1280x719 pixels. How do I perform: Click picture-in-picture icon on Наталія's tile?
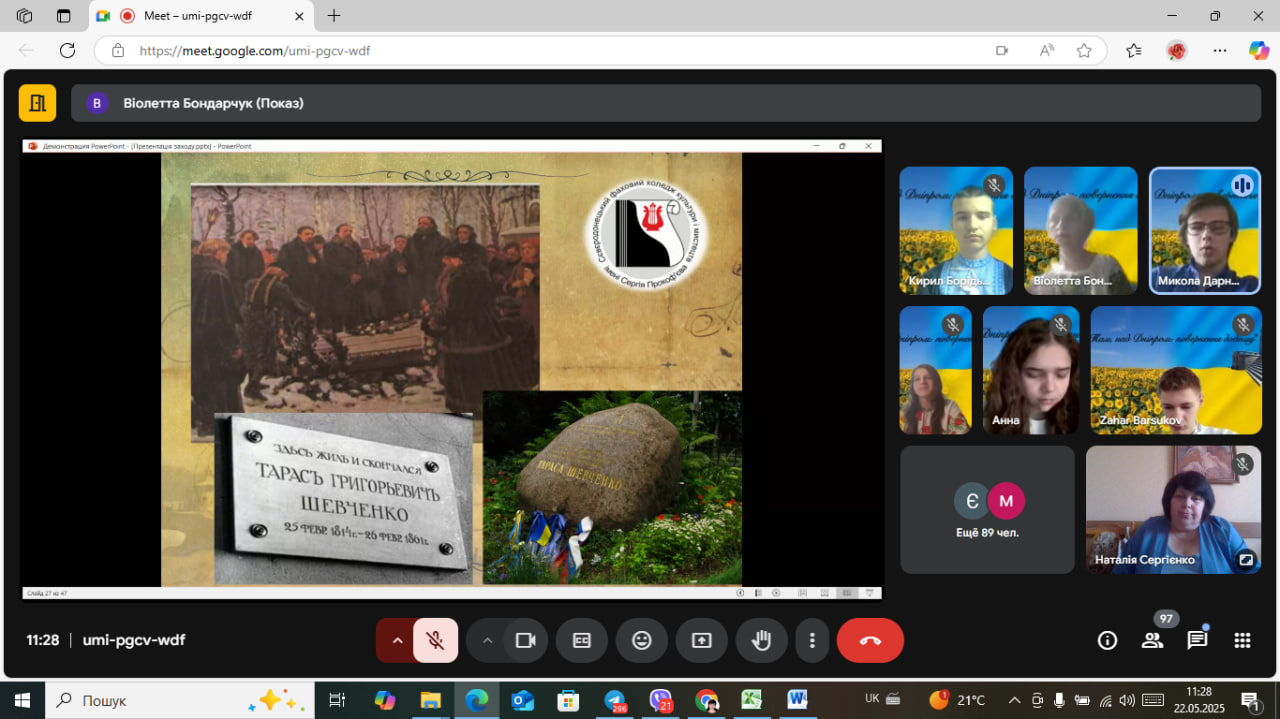tap(1245, 560)
